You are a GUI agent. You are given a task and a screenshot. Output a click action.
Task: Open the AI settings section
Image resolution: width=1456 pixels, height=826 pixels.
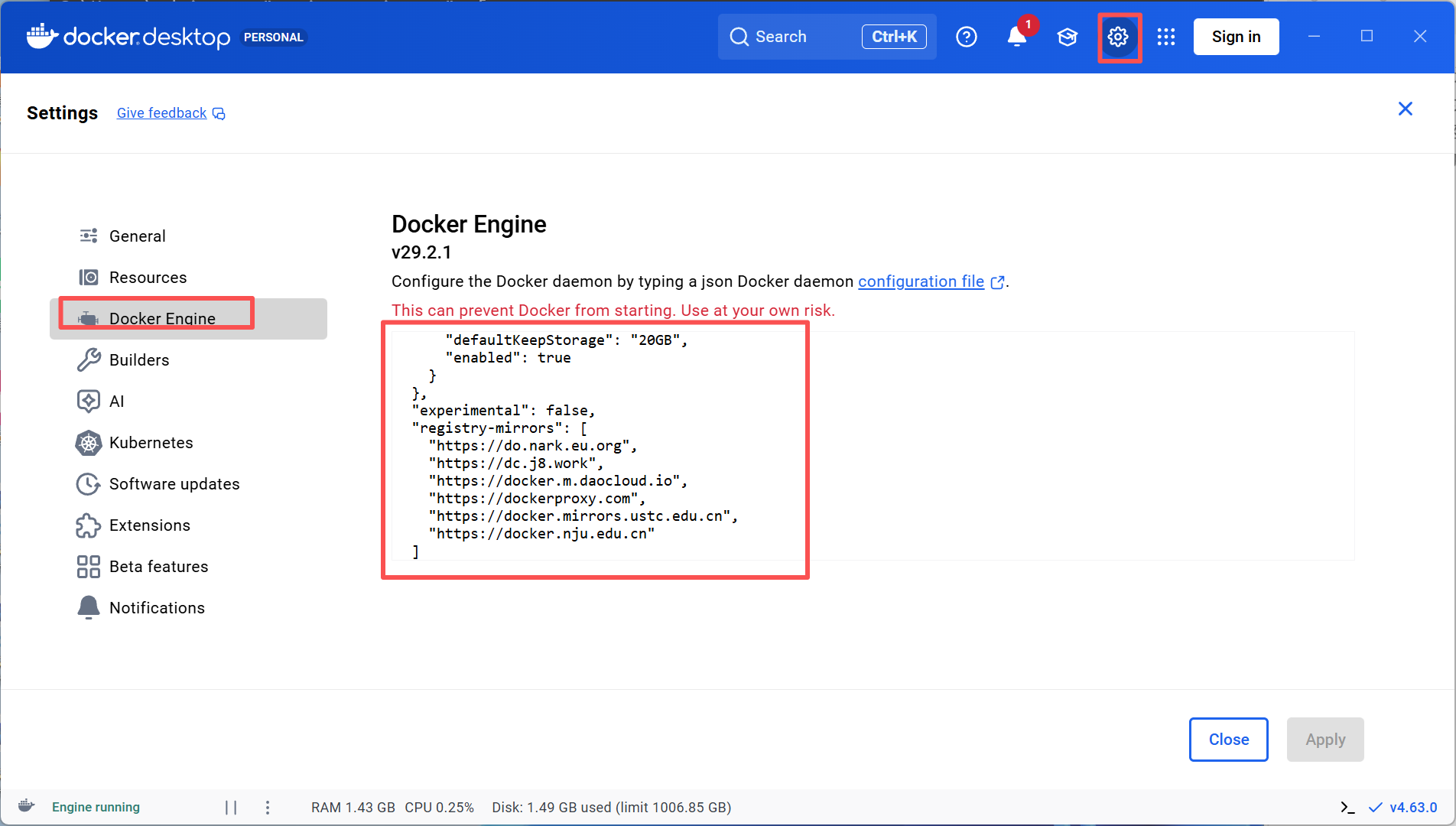coord(188,401)
